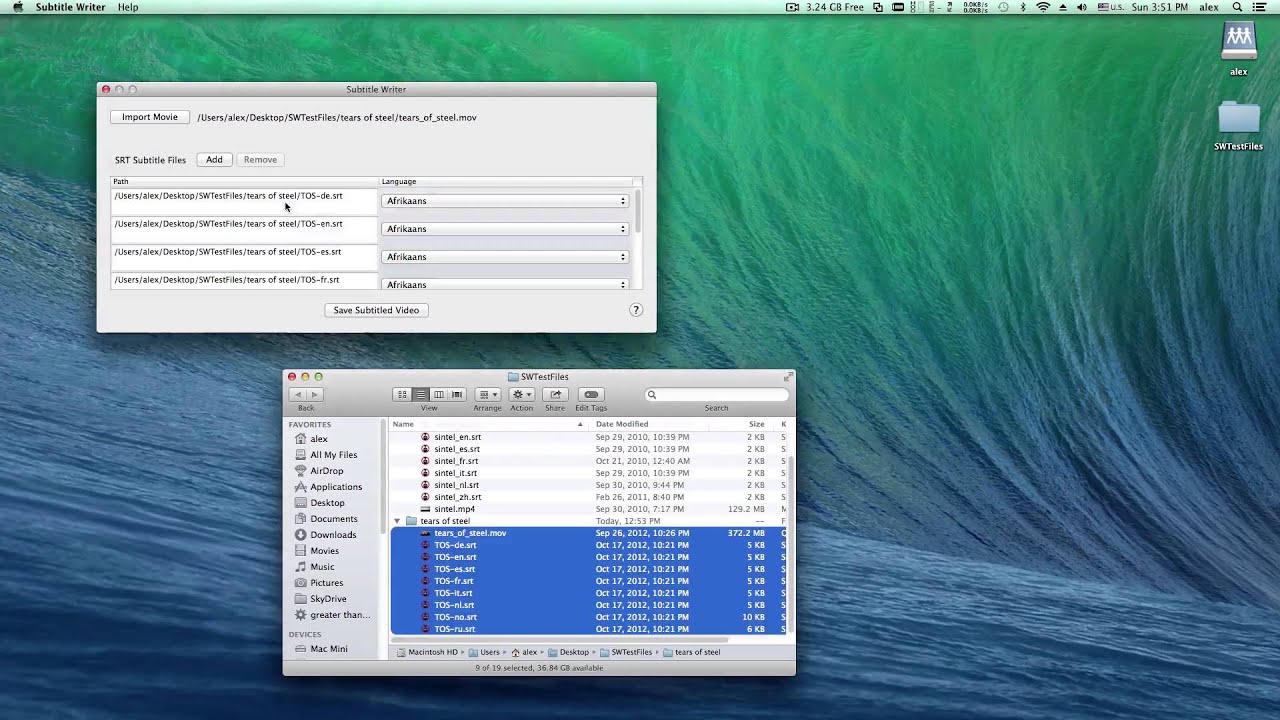
Task: Click Users in Finder path bar
Action: 483,652
